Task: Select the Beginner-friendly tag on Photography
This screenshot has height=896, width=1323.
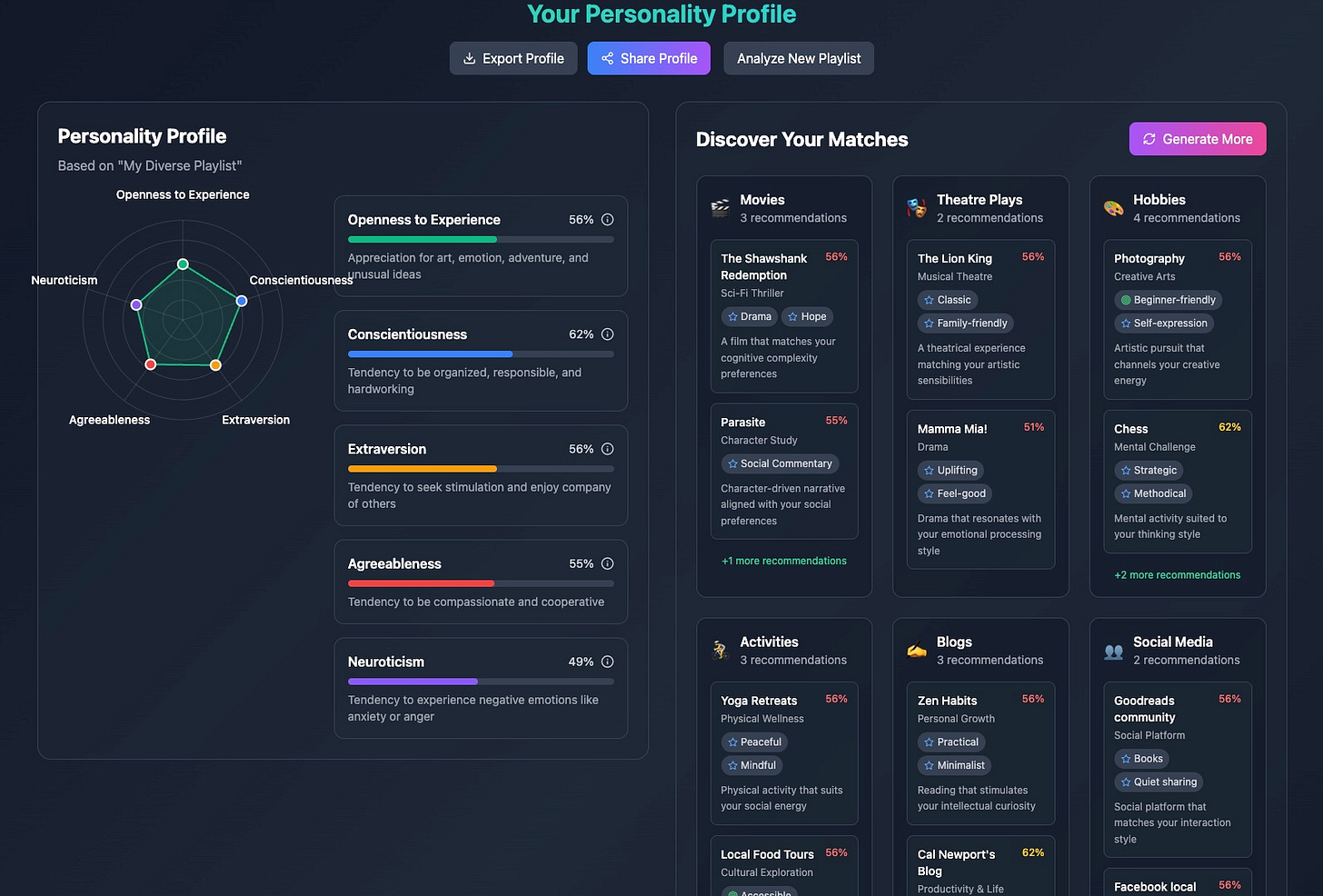Action: 1169,300
